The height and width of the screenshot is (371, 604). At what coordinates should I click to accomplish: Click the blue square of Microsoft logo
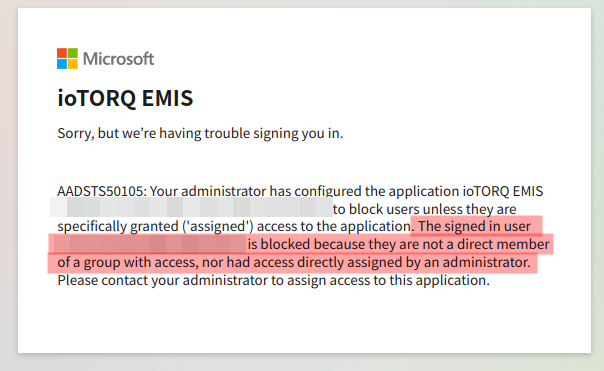coord(62,64)
